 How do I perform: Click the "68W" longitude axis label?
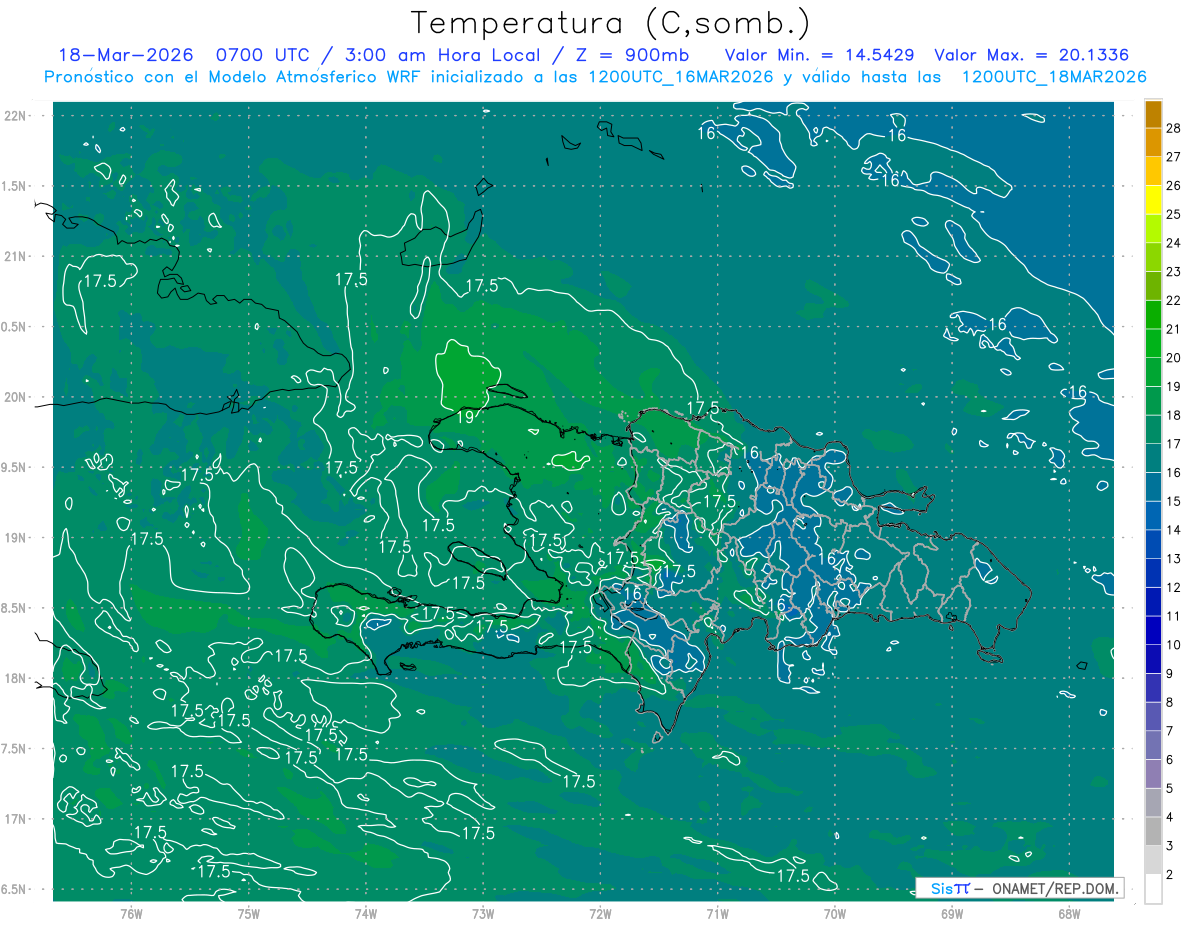1069,913
